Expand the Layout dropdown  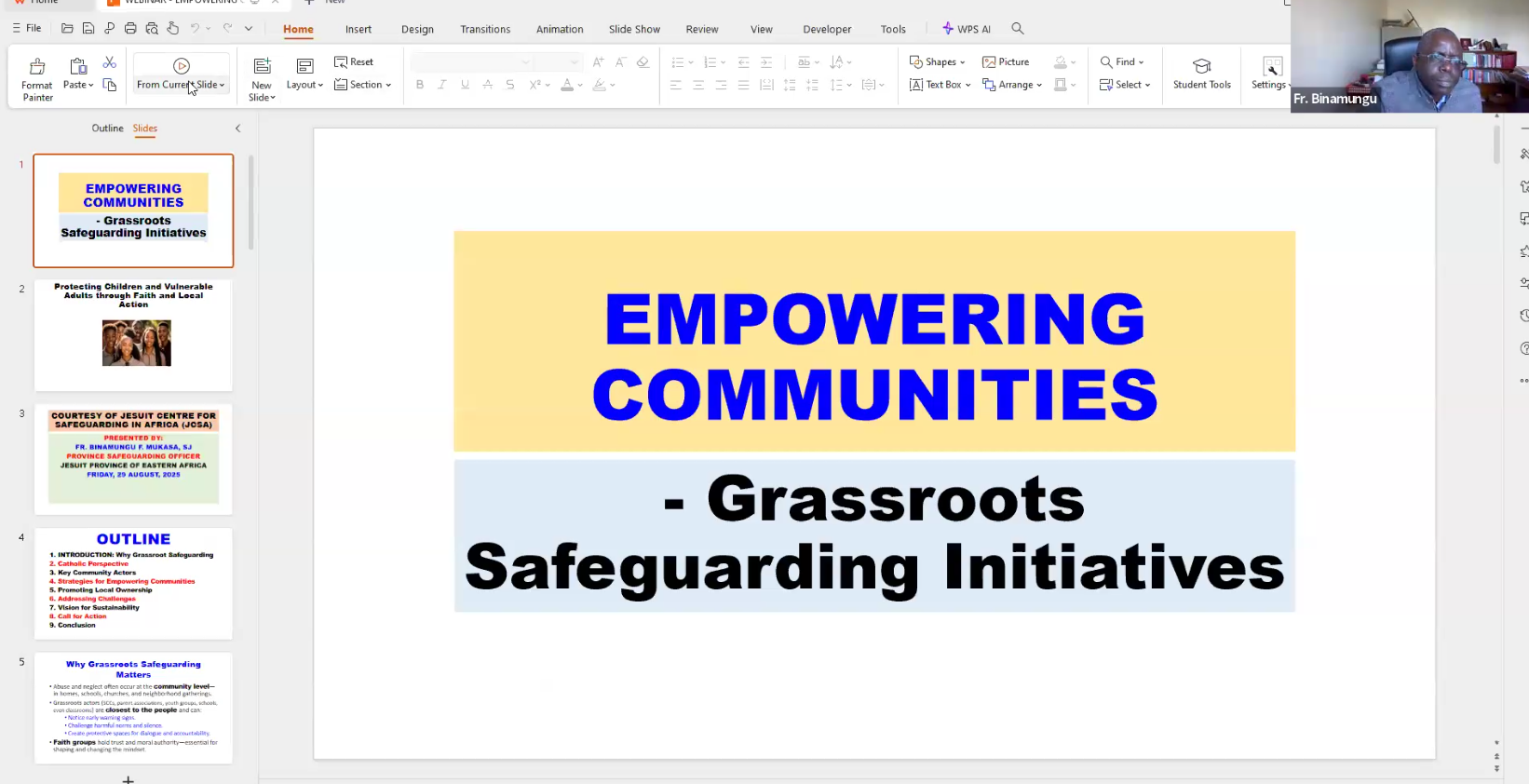tap(304, 85)
